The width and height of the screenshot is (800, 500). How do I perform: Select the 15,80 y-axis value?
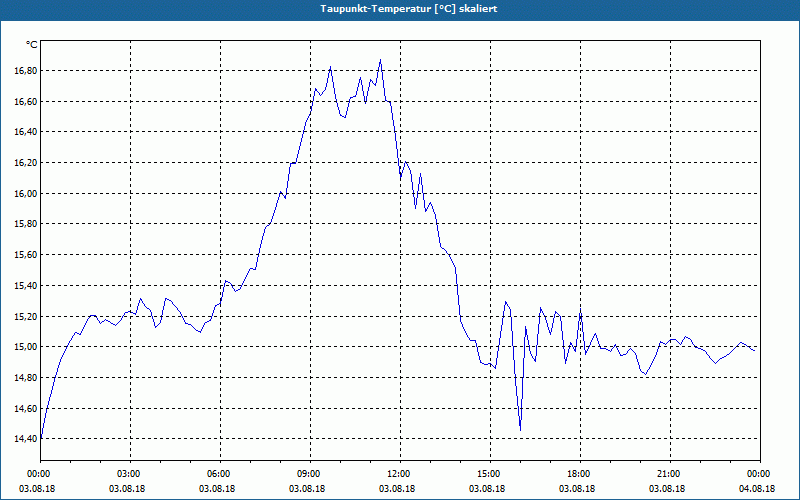pos(26,224)
